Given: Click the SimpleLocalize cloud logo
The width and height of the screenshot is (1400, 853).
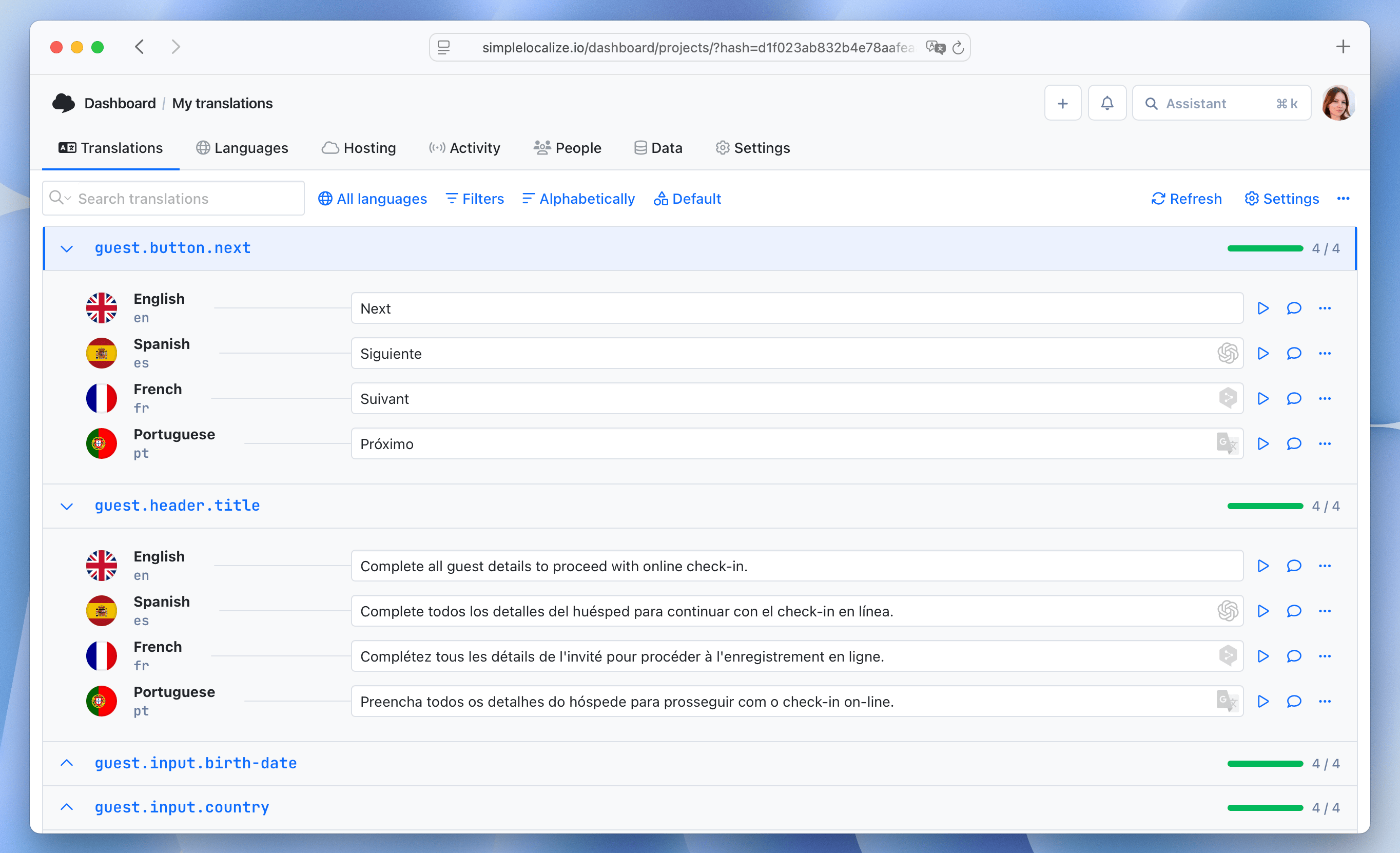Looking at the screenshot, I should tap(63, 103).
